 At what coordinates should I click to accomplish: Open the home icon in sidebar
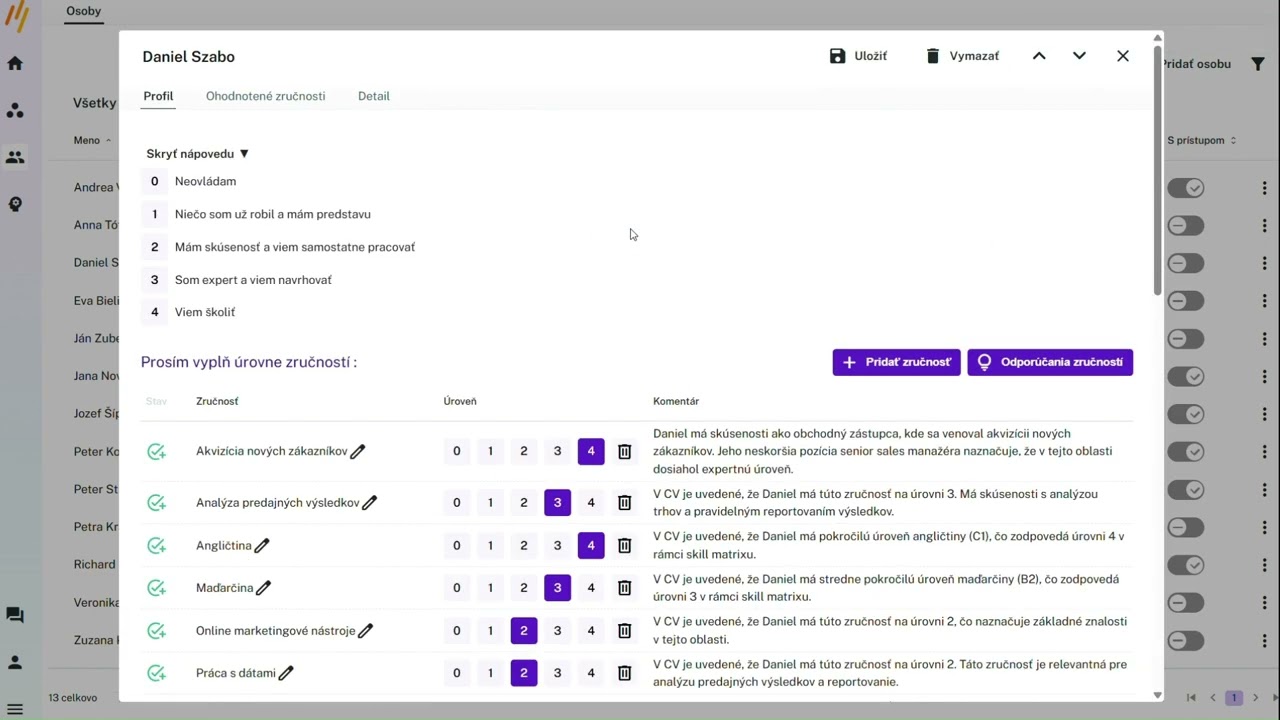tap(15, 63)
